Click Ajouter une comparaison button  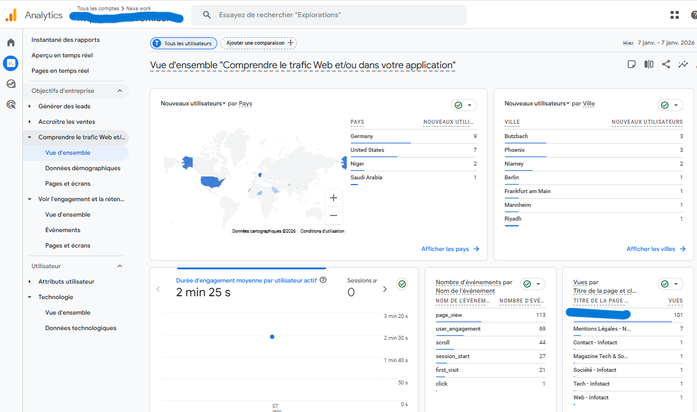pyautogui.click(x=259, y=43)
